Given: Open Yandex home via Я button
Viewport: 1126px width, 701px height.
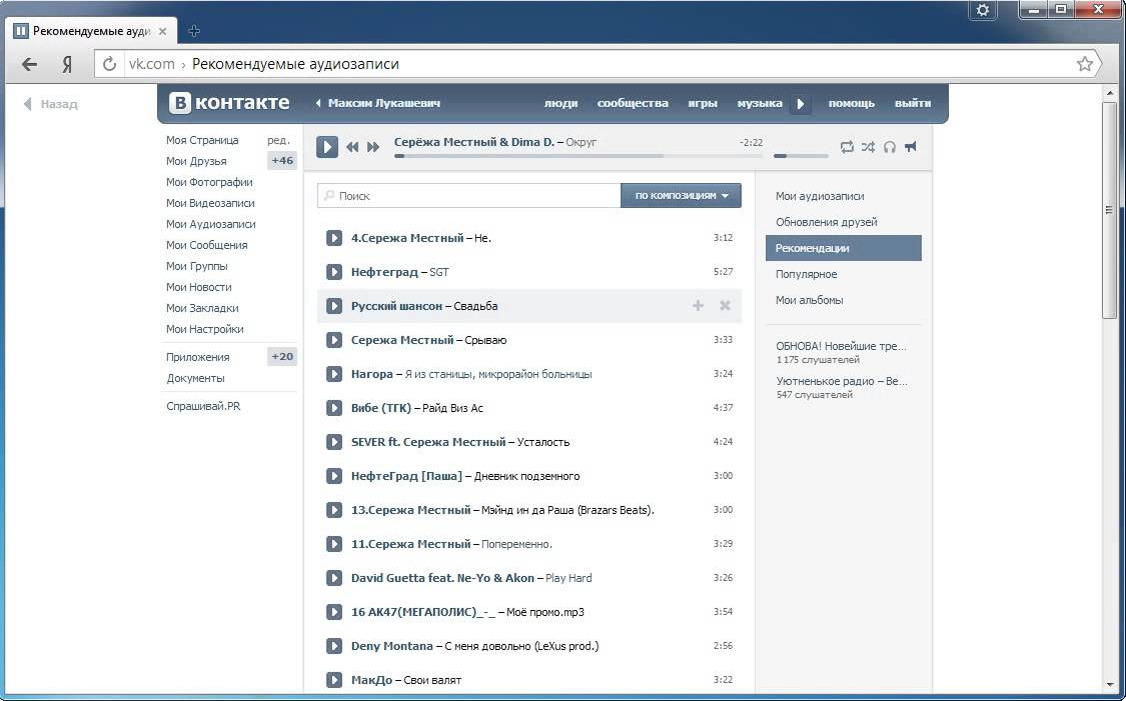Looking at the screenshot, I should [x=67, y=64].
